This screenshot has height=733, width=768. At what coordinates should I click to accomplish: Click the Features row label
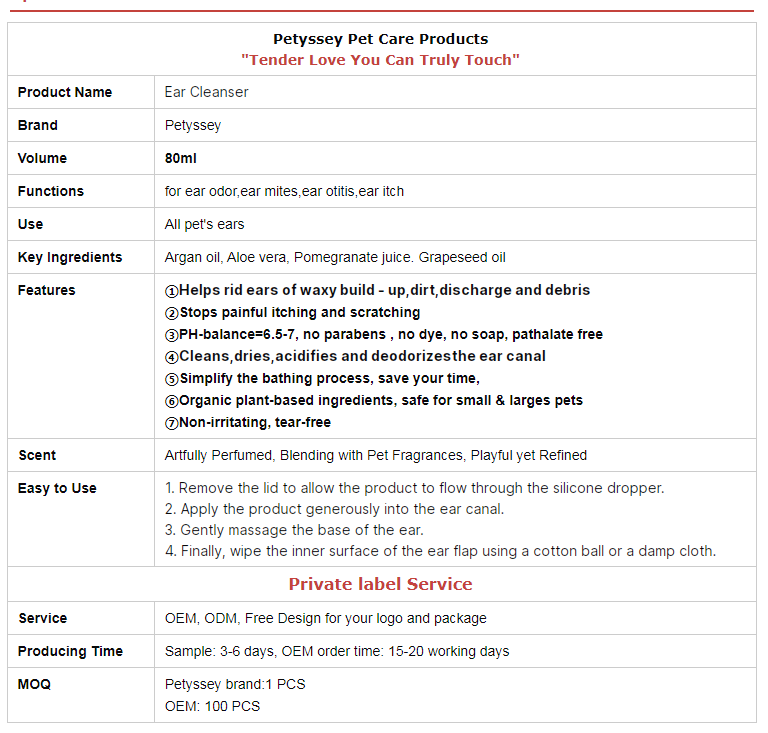pos(46,290)
